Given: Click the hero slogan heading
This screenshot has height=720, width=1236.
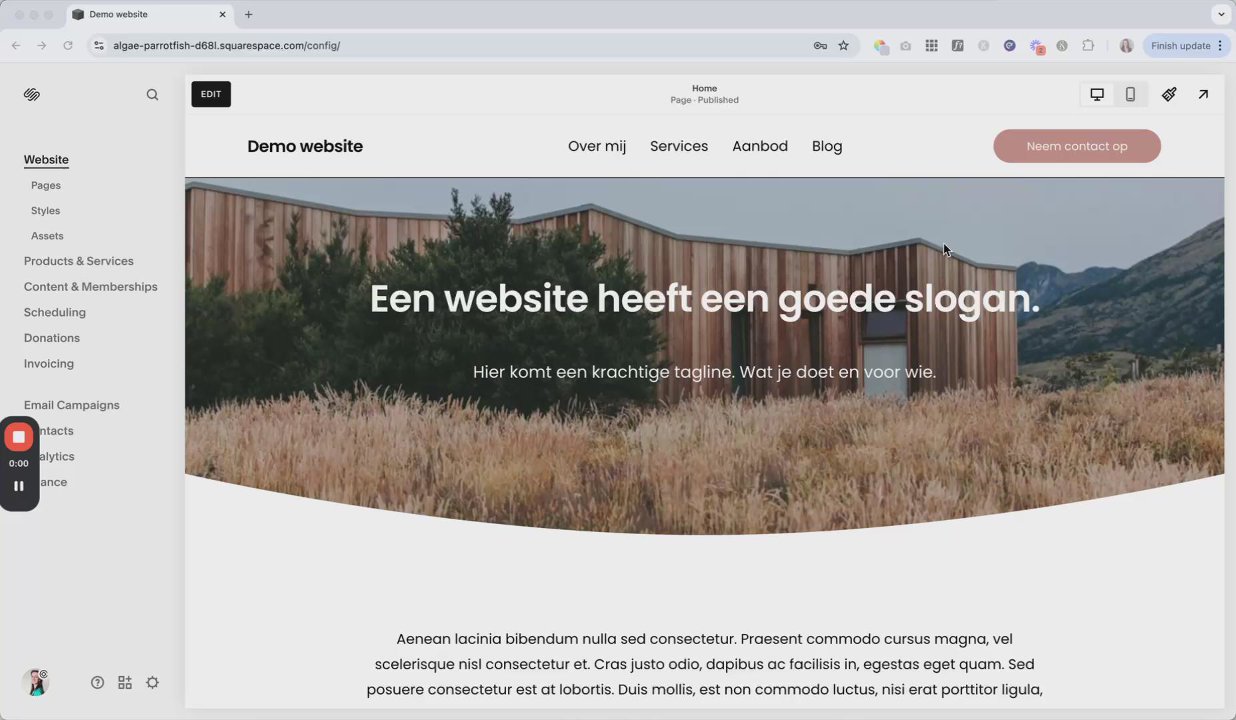Looking at the screenshot, I should 705,299.
